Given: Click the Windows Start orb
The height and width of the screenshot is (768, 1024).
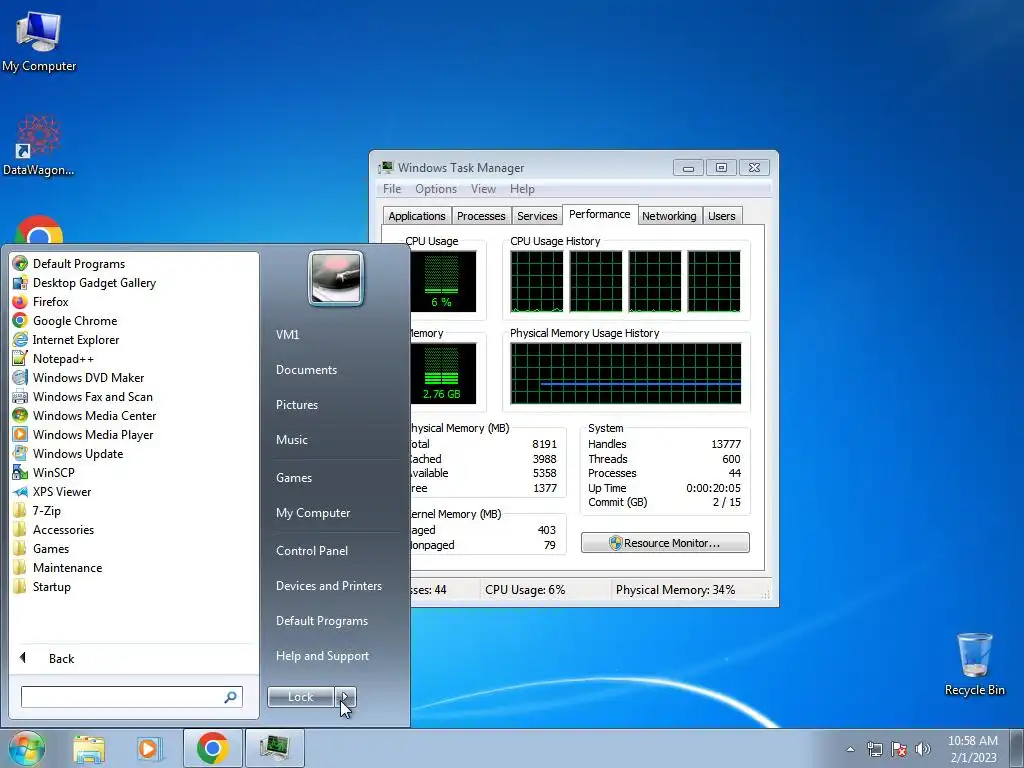Looking at the screenshot, I should [26, 748].
